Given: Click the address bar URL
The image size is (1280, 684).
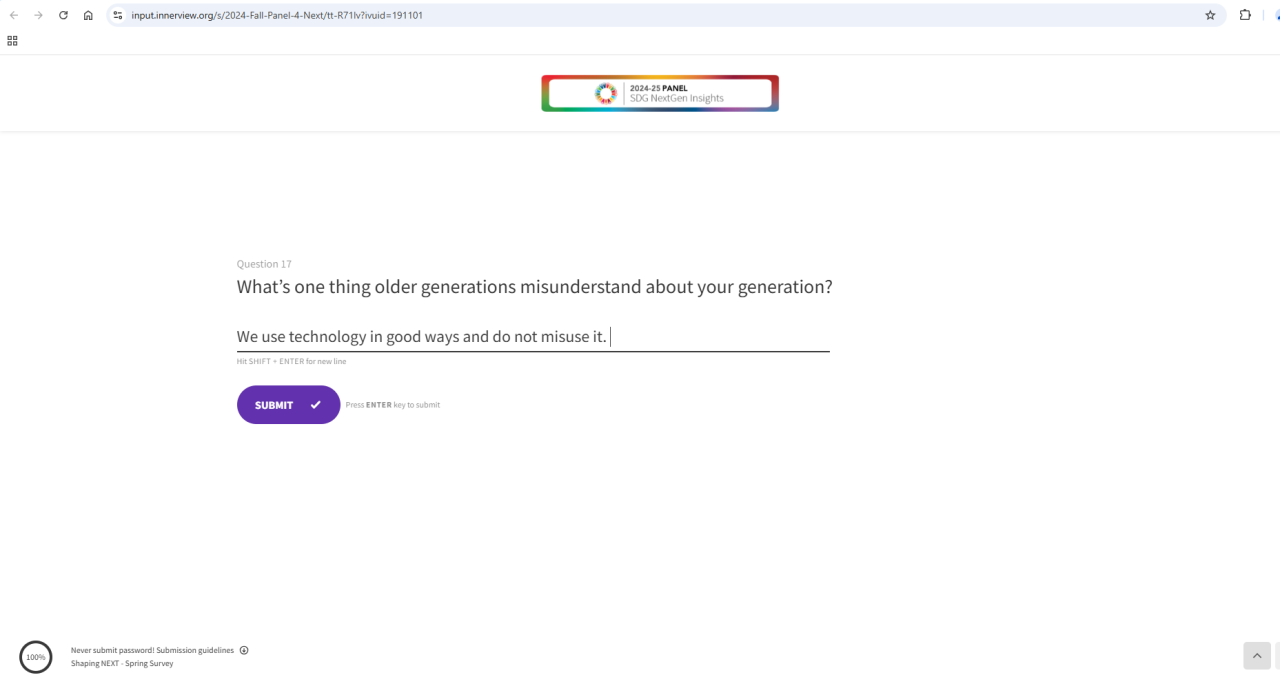Looking at the screenshot, I should tap(277, 15).
